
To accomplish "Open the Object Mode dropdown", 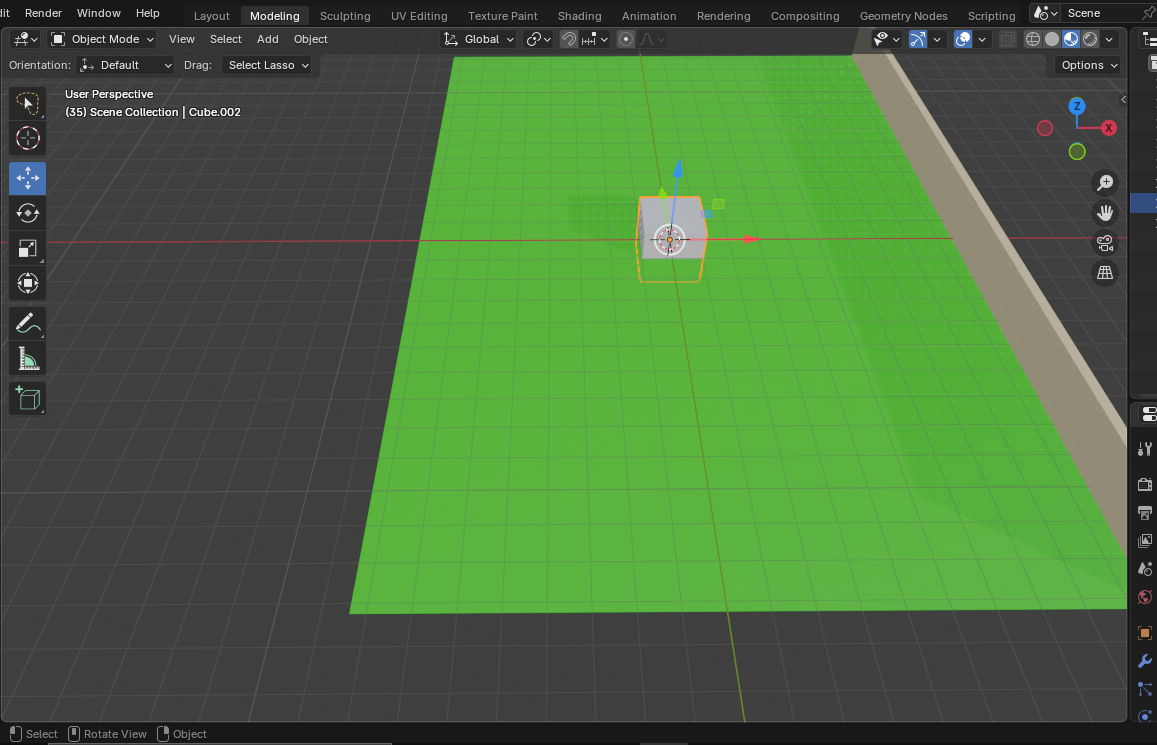I will [x=103, y=39].
